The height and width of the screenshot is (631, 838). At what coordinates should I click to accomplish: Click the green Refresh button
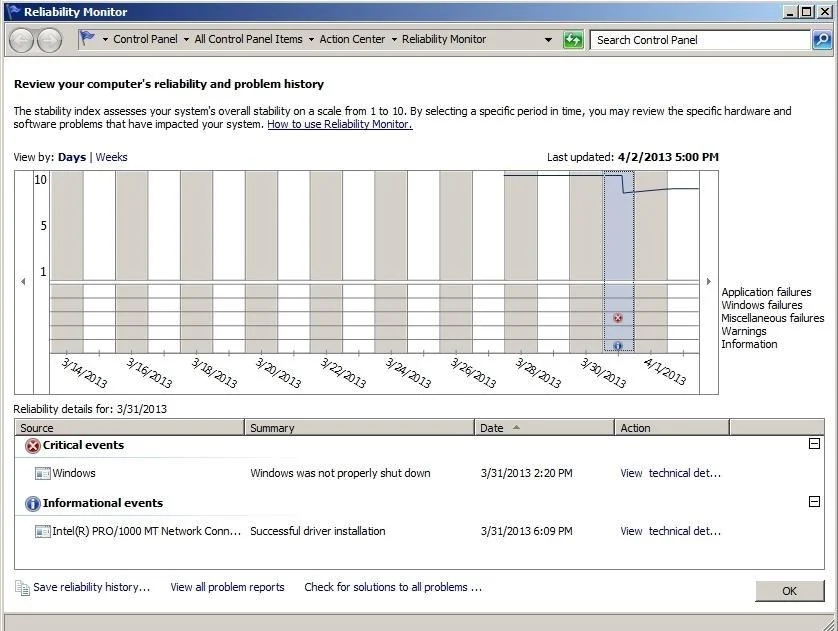click(x=573, y=40)
